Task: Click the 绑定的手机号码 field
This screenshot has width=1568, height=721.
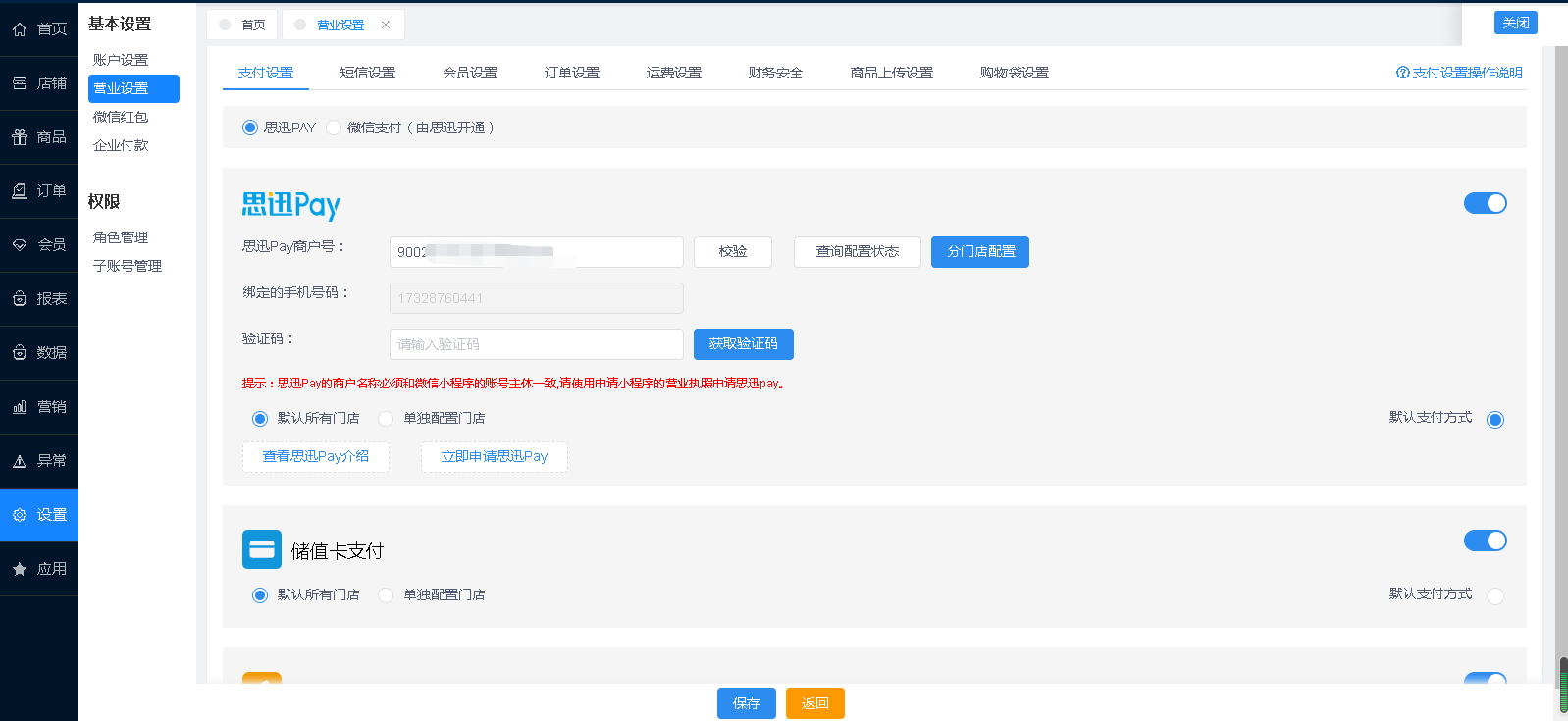Action: coord(537,298)
